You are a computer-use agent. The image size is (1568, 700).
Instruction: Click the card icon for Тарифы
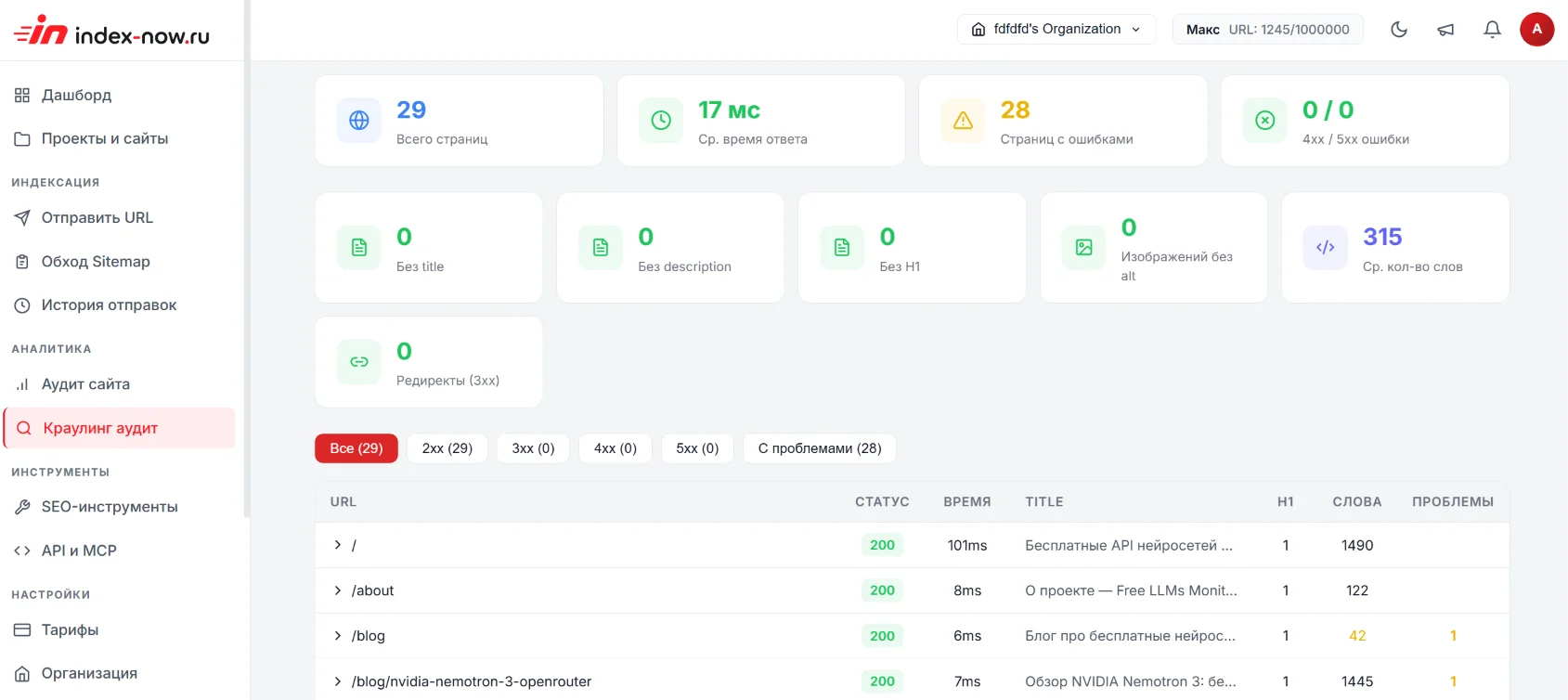pyautogui.click(x=22, y=629)
